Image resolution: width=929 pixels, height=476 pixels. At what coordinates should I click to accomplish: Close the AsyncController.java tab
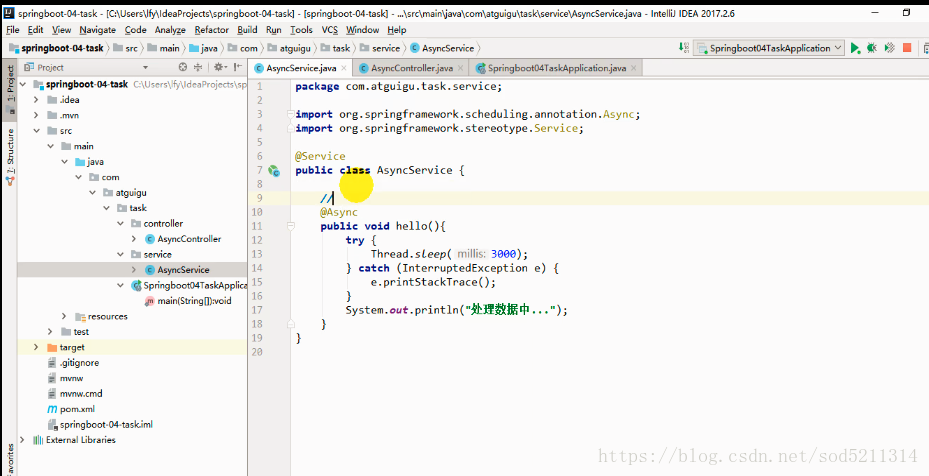coord(460,68)
